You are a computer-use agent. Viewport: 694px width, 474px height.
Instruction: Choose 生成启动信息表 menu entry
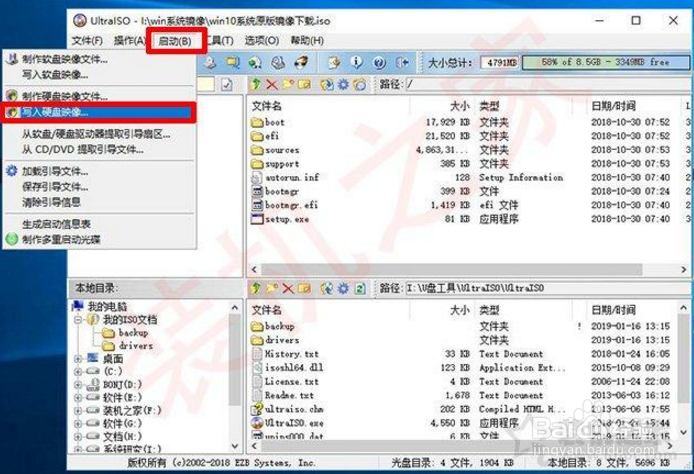pyautogui.click(x=56, y=224)
